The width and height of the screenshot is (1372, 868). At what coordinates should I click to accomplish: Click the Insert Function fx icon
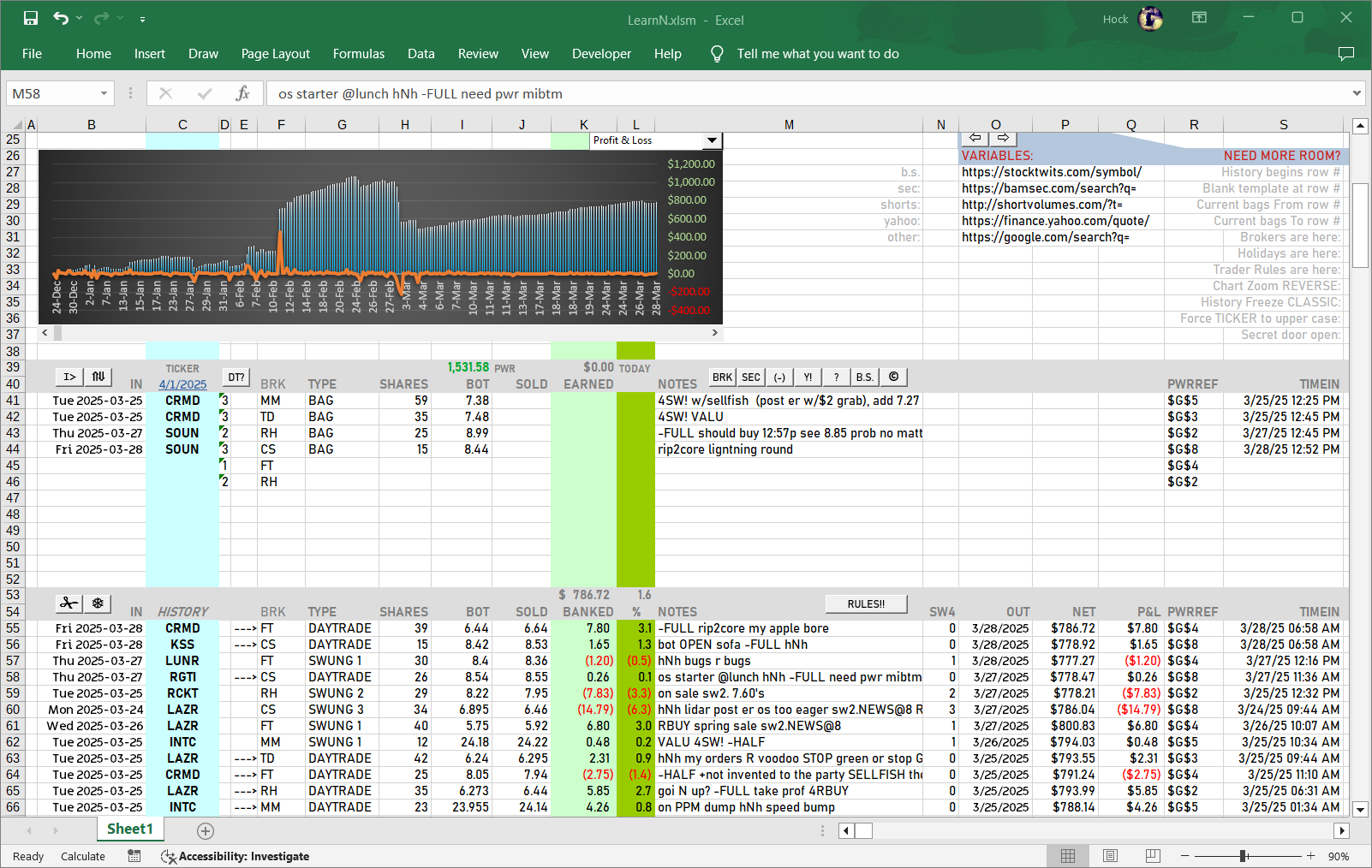242,93
